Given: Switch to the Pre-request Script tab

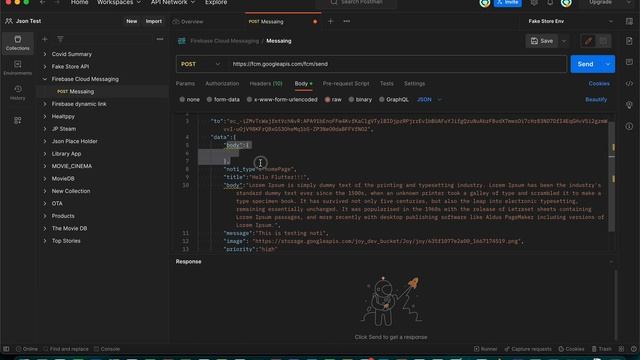Looking at the screenshot, I should coord(346,83).
